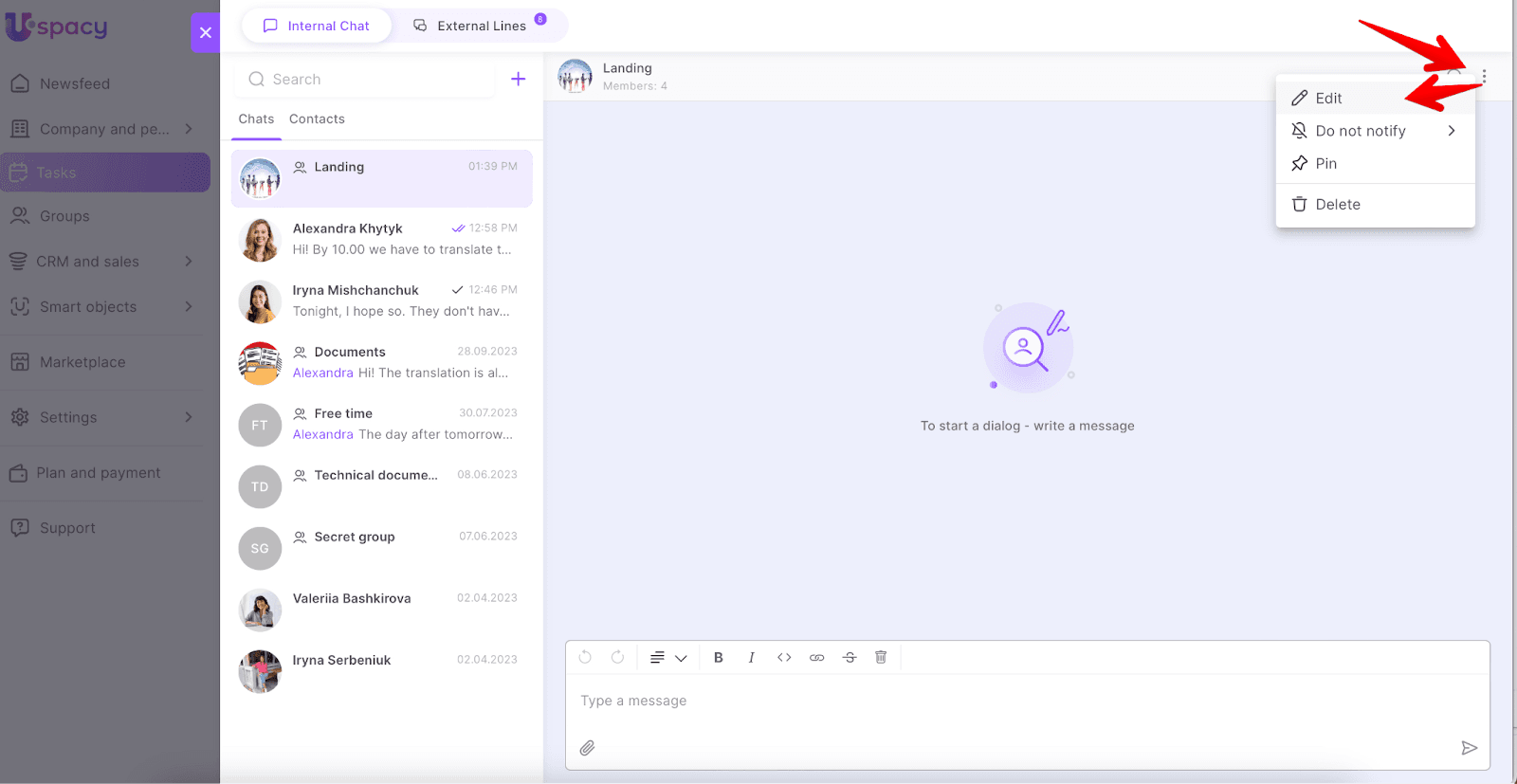
Task: Insert a code block in message
Action: coord(784,658)
